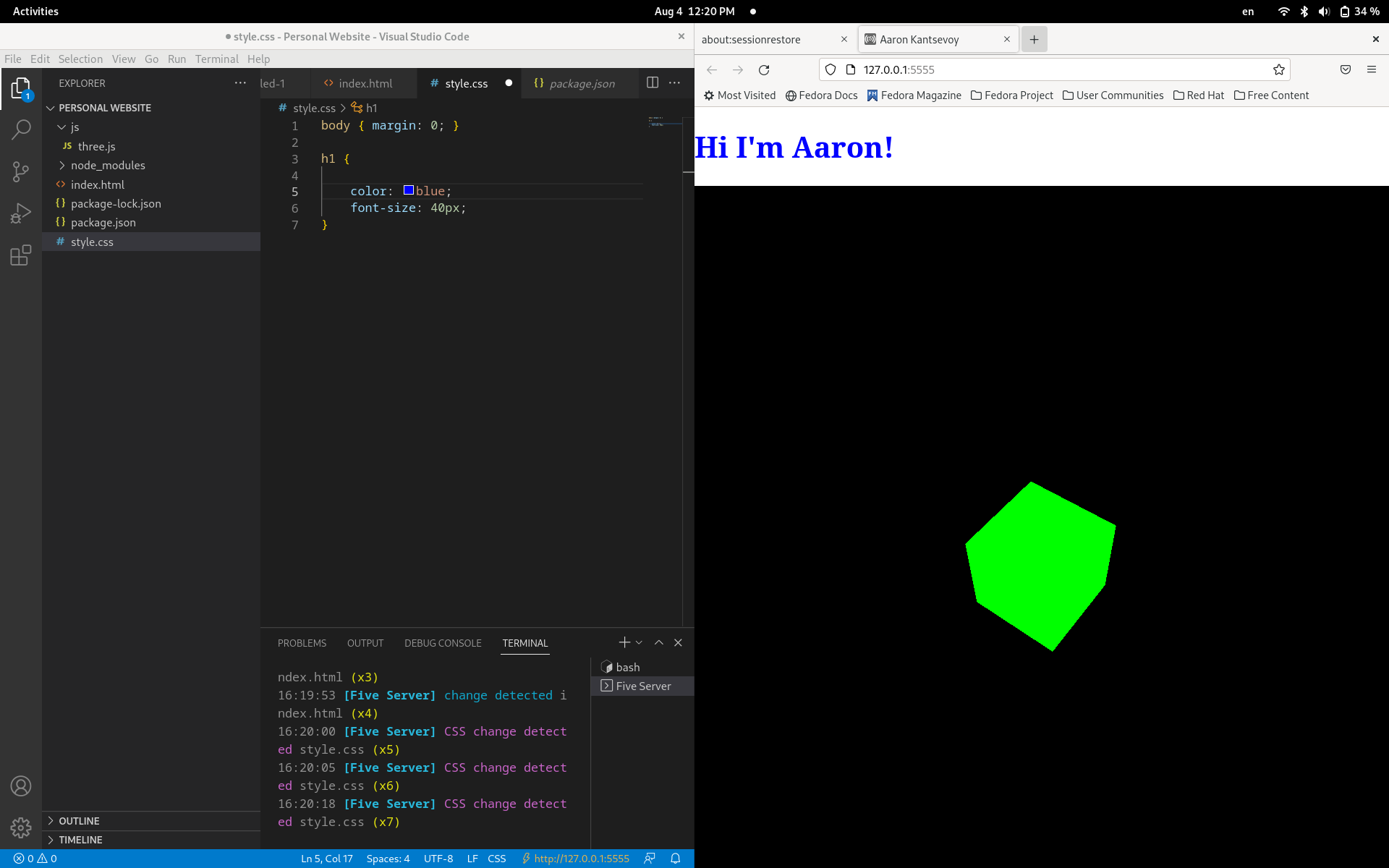Open the Source Control view
The image size is (1389, 868).
point(21,171)
